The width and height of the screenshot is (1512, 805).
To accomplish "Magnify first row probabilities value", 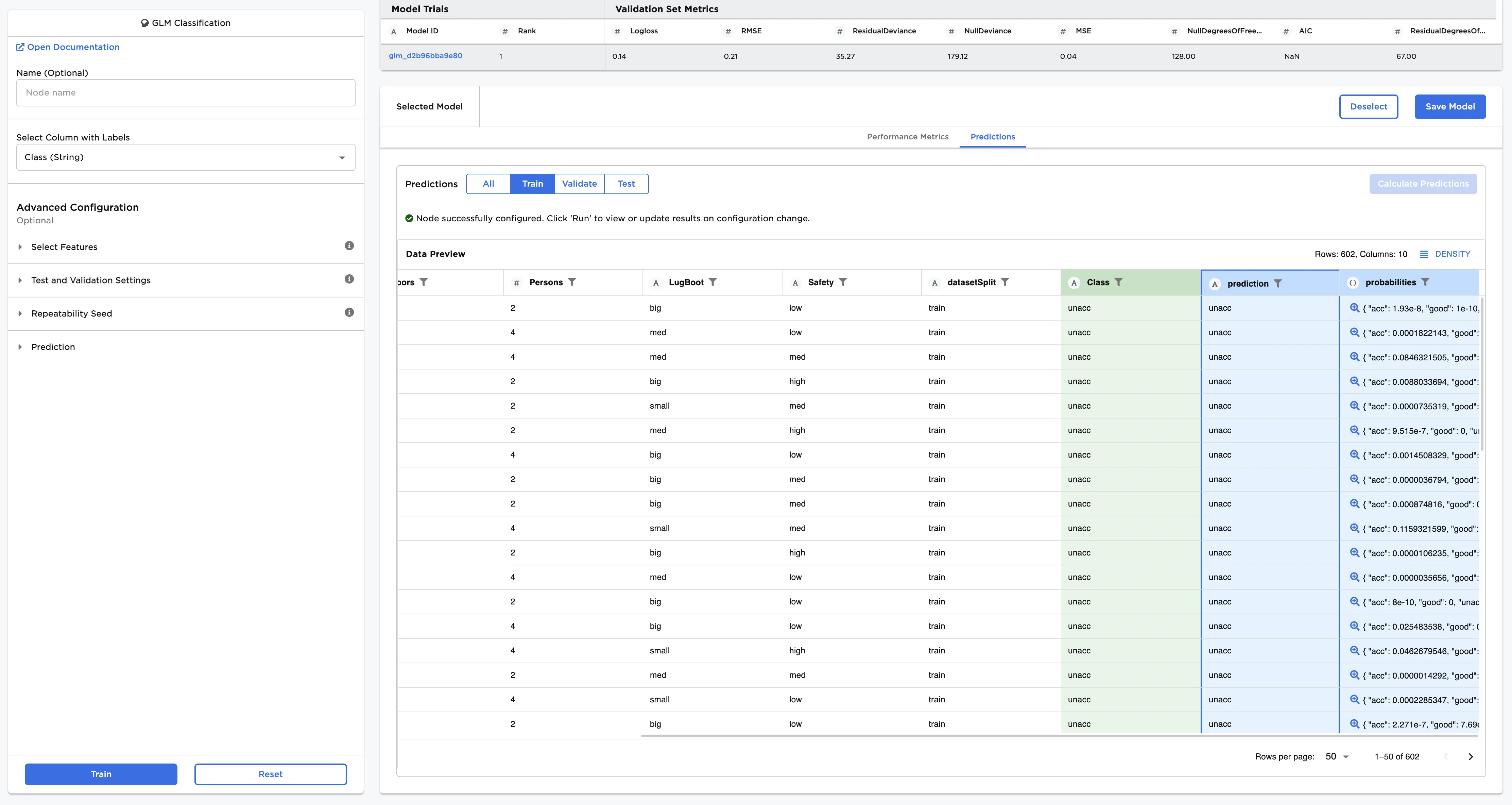I will (x=1355, y=308).
